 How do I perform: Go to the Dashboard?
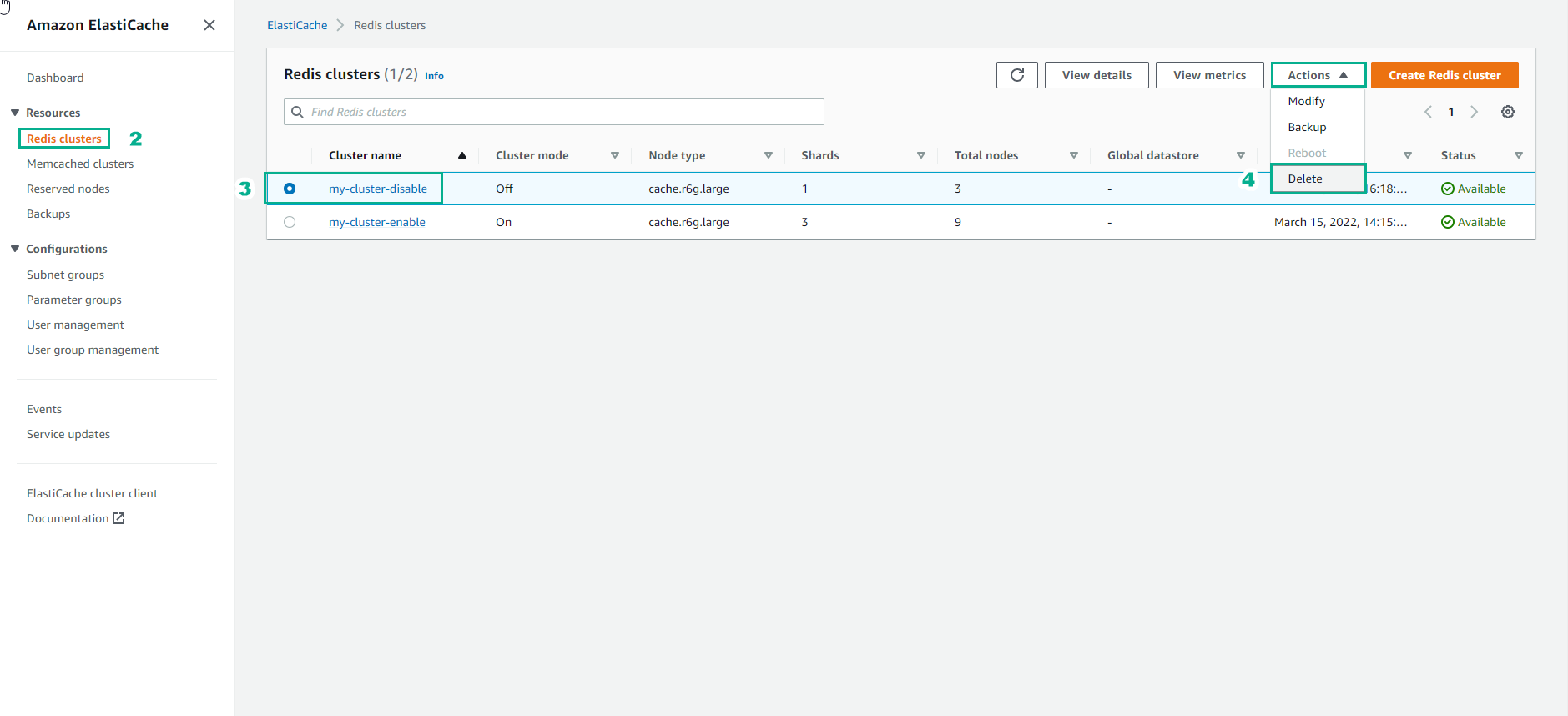55,78
